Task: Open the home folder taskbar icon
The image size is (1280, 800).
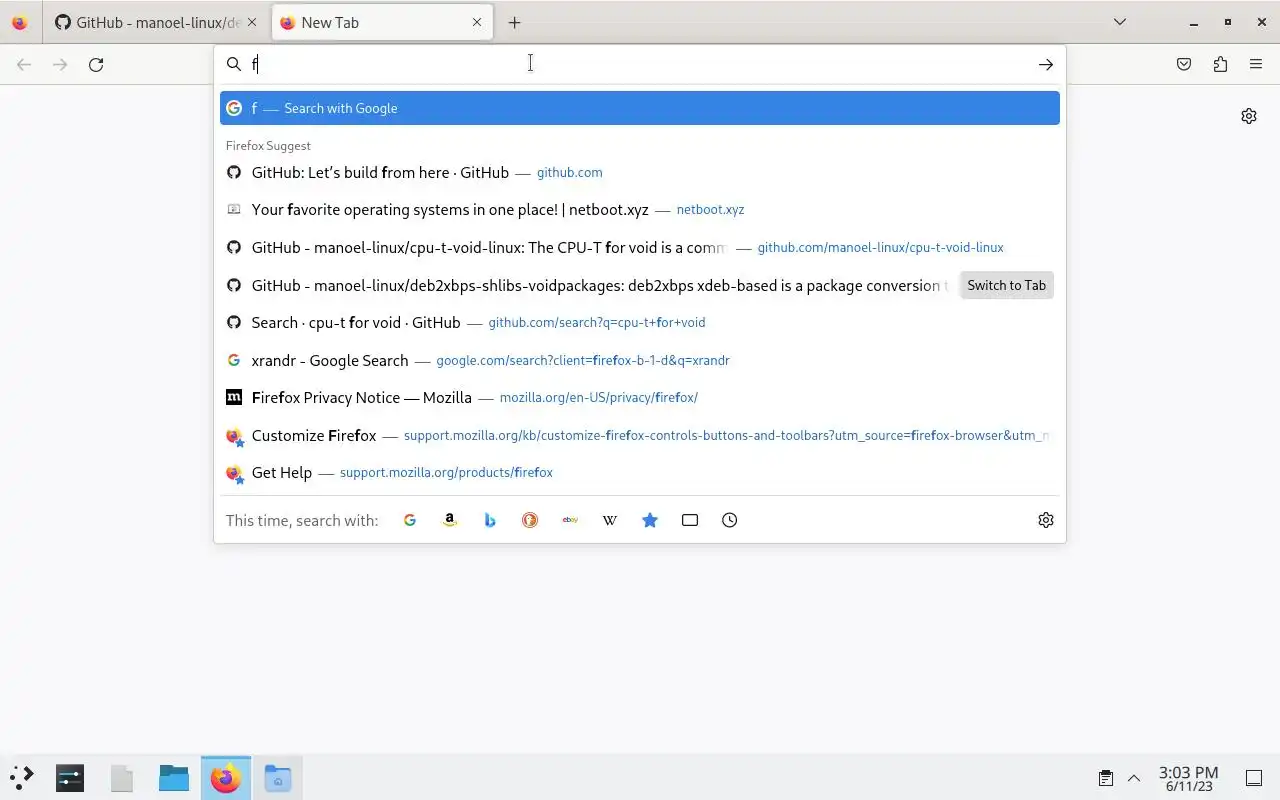Action: 278,777
